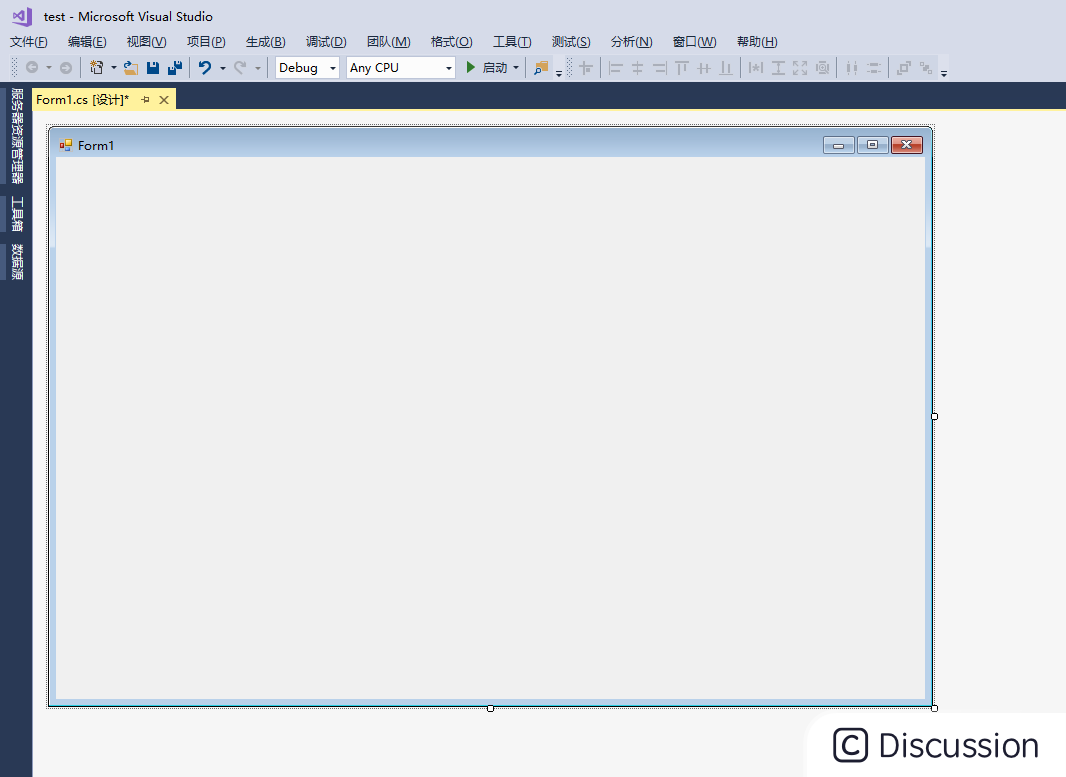Click the Align to Grid icon
This screenshot has width=1066, height=777.
(586, 68)
